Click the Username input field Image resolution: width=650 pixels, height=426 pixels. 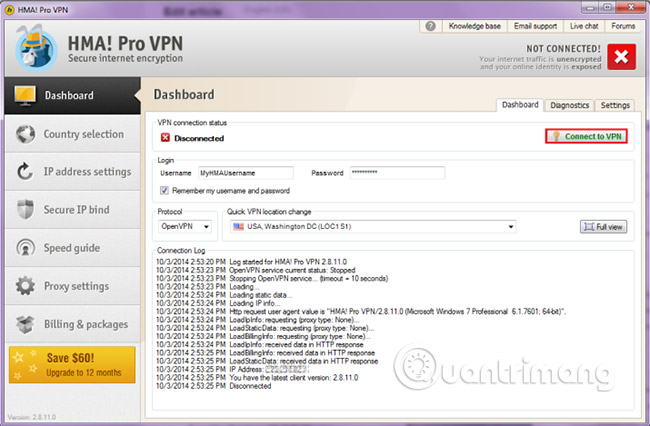click(246, 173)
